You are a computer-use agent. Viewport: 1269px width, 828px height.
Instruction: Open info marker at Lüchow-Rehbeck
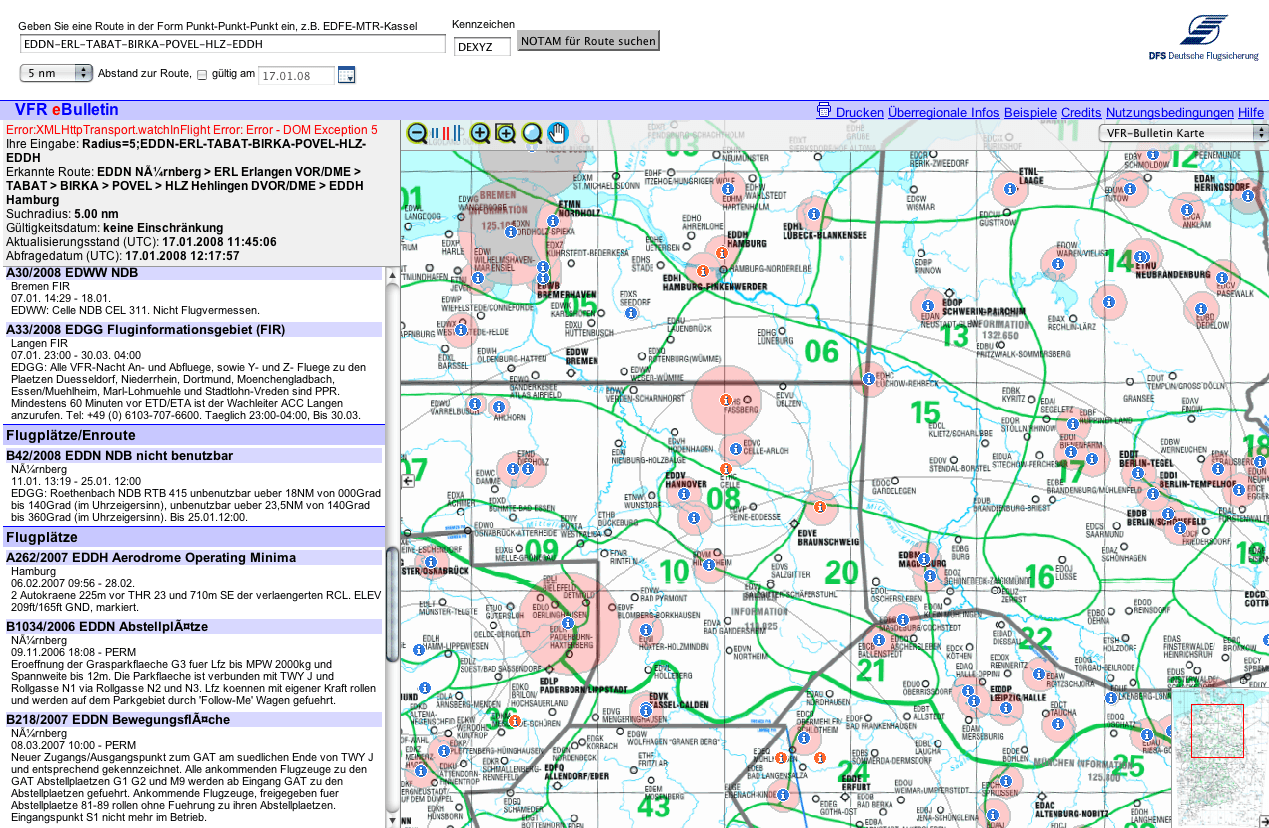click(868, 378)
